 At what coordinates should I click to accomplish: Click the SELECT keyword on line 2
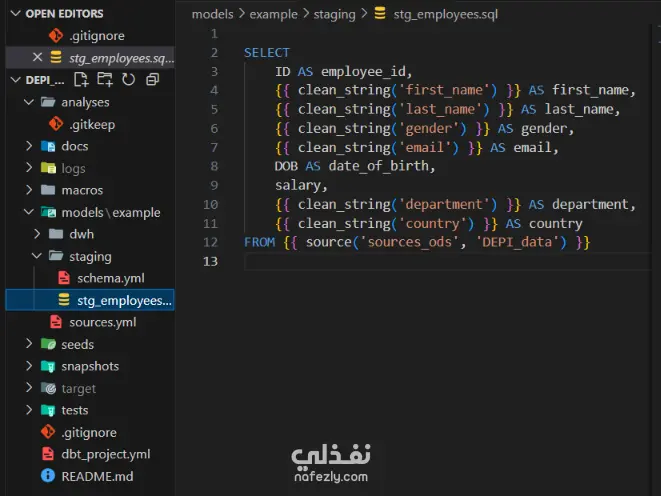point(267,53)
